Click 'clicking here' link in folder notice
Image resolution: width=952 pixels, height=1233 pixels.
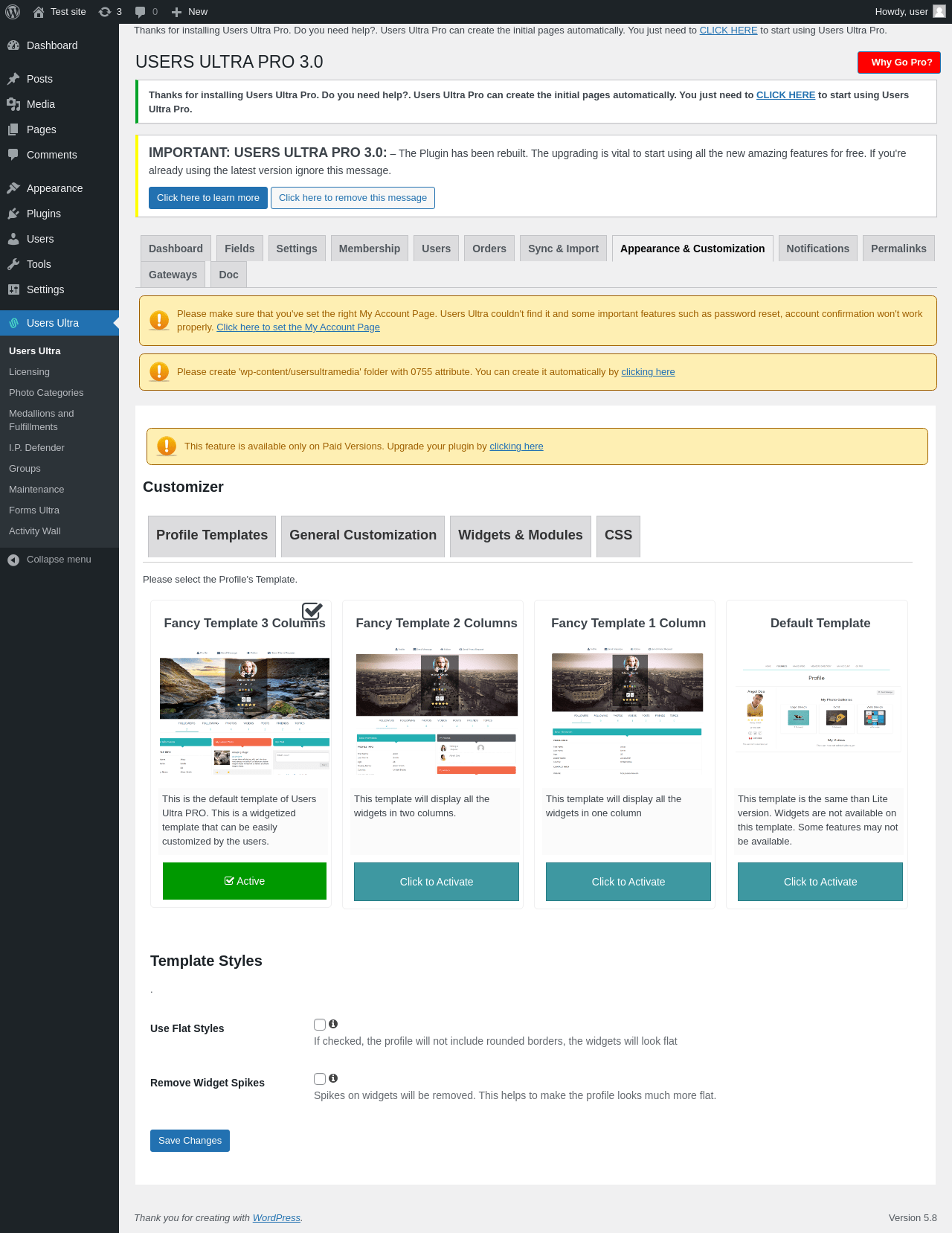tap(648, 372)
